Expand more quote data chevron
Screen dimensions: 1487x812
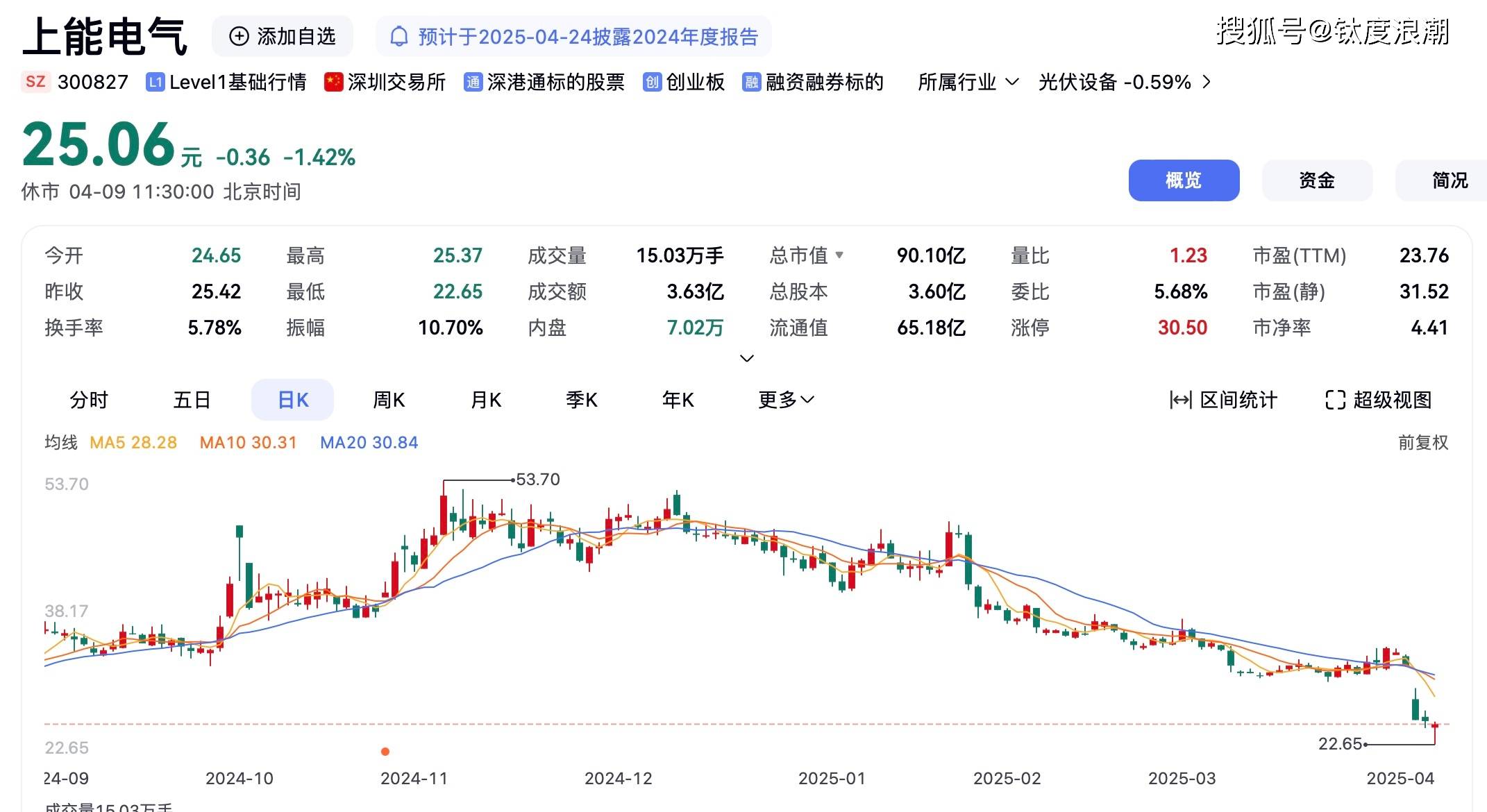747,358
